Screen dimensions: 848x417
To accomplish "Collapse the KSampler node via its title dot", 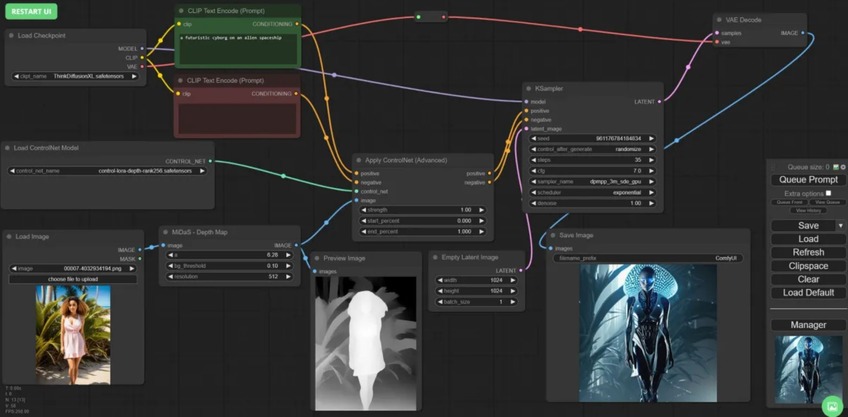I will (x=530, y=88).
